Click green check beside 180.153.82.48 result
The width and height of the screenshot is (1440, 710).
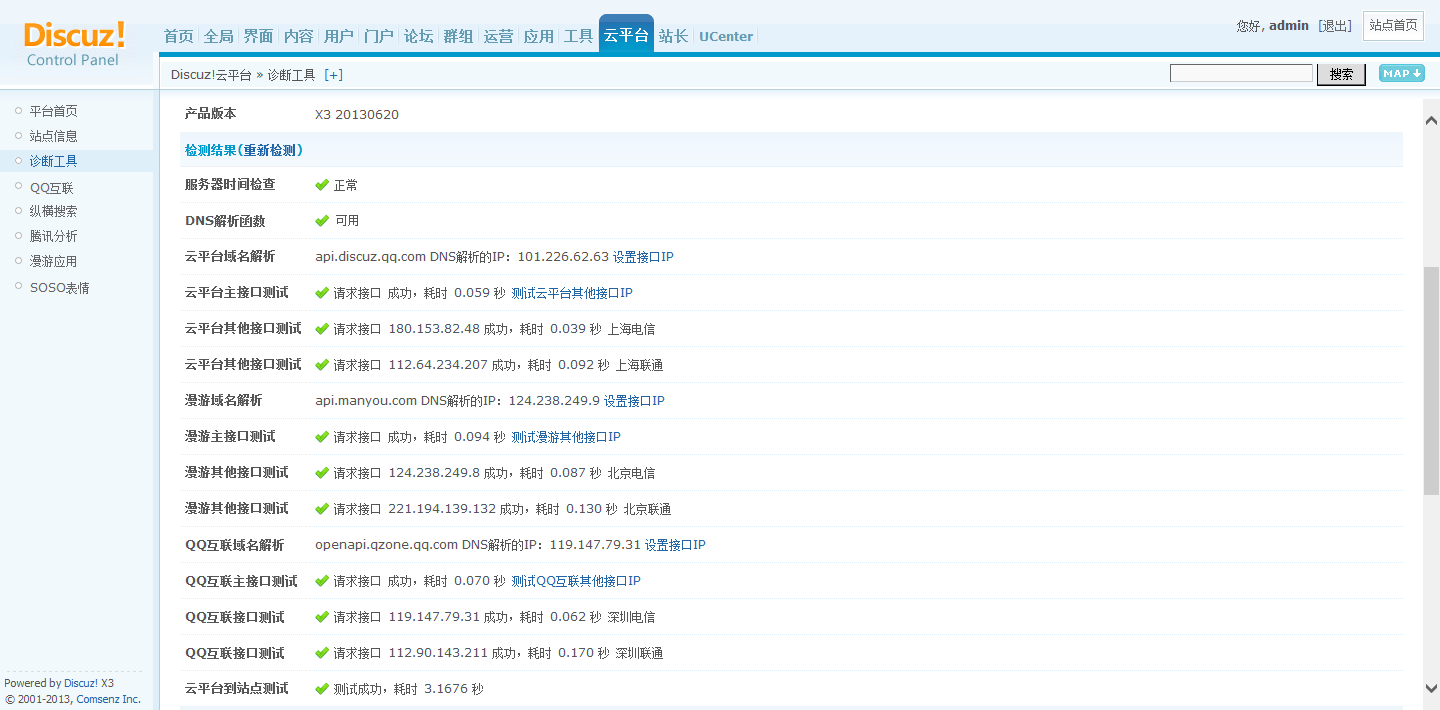(x=322, y=329)
